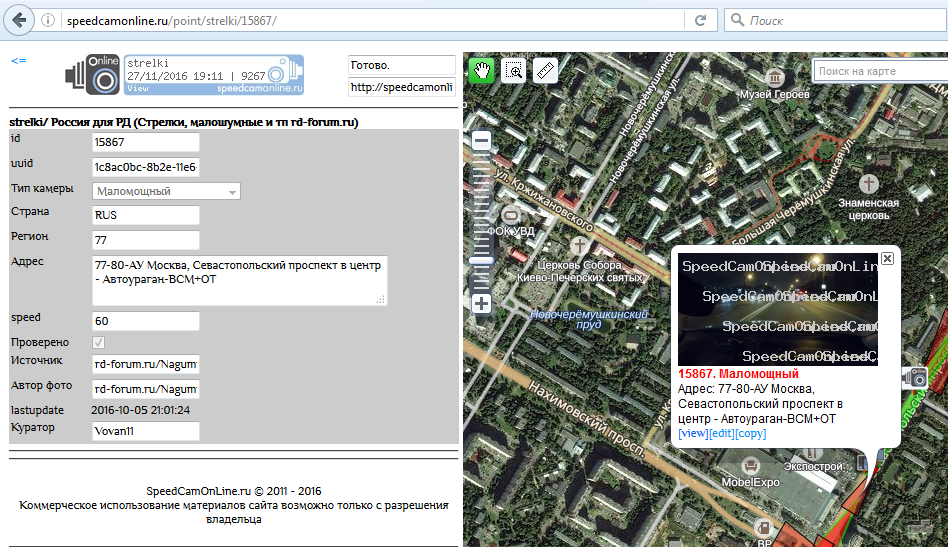Select the hand pan tool on map

(x=483, y=70)
